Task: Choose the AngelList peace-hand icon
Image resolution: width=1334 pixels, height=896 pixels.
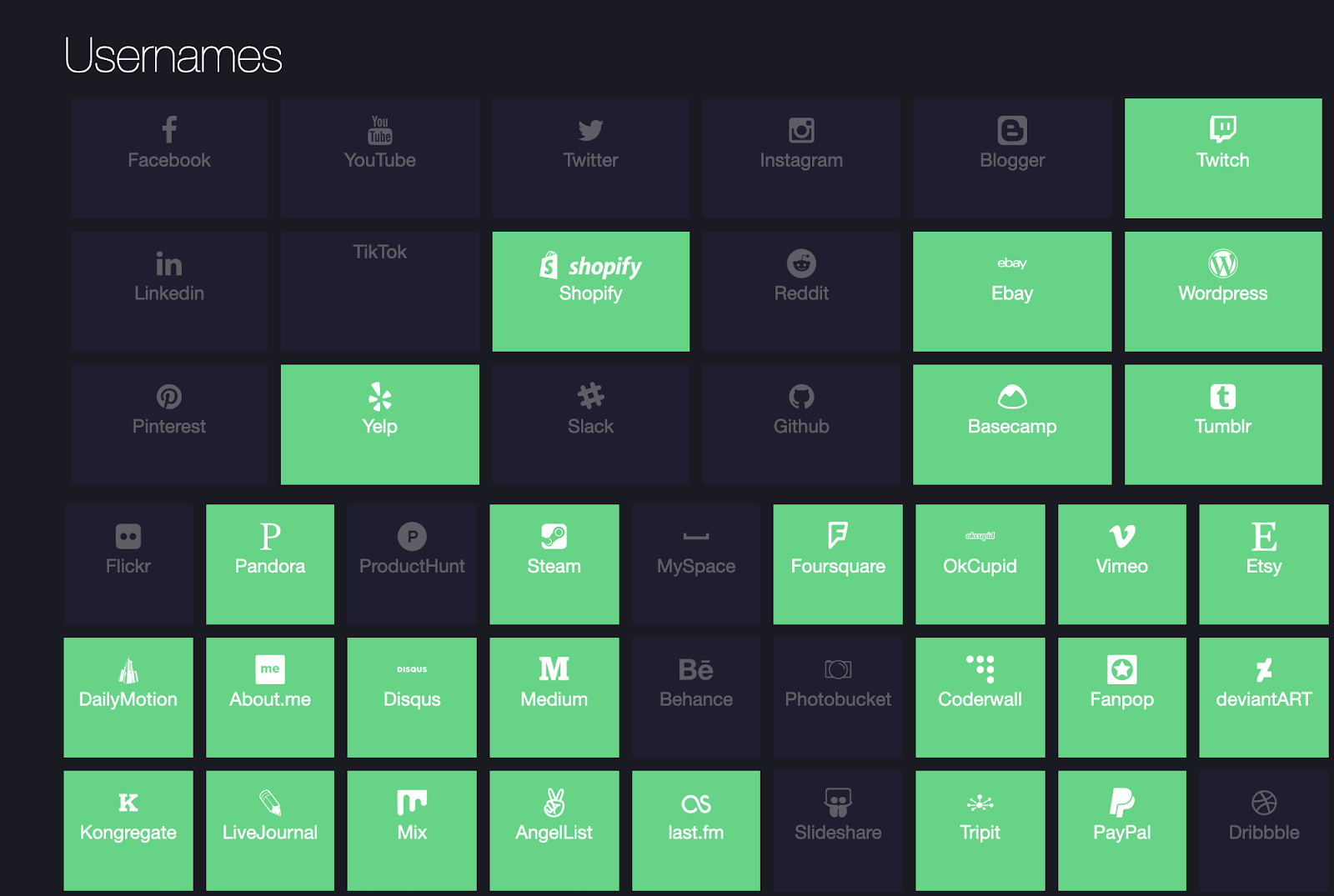Action: tap(554, 803)
